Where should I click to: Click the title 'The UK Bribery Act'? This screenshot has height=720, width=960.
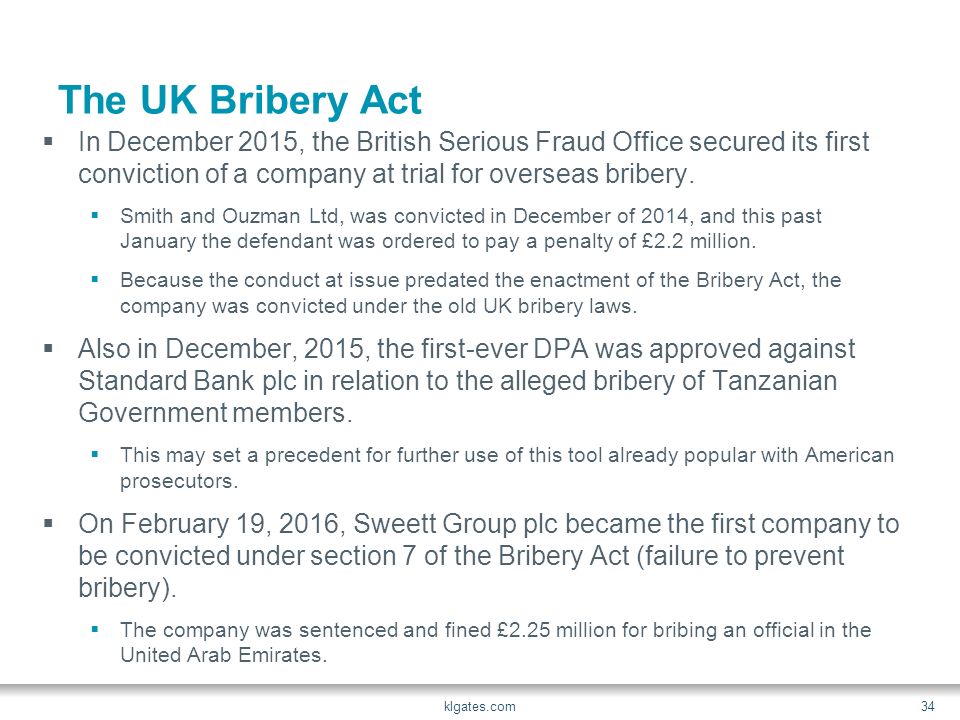[x=240, y=99]
